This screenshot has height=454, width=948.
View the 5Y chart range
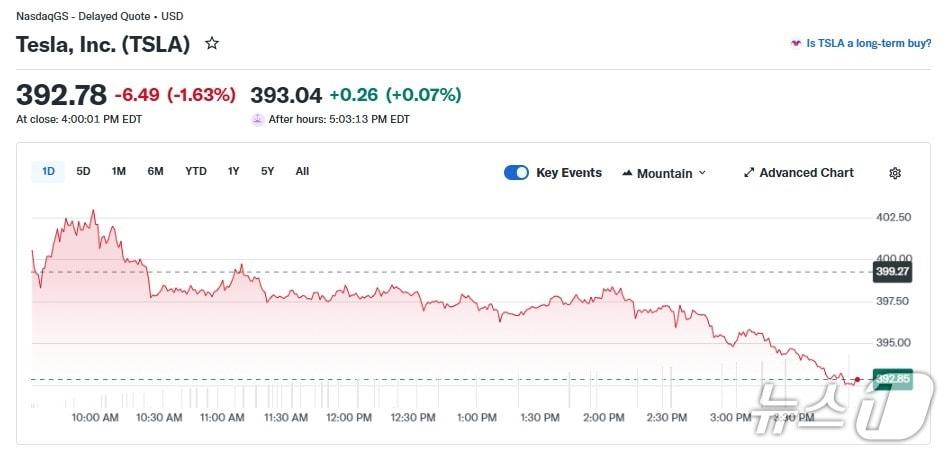pyautogui.click(x=268, y=171)
